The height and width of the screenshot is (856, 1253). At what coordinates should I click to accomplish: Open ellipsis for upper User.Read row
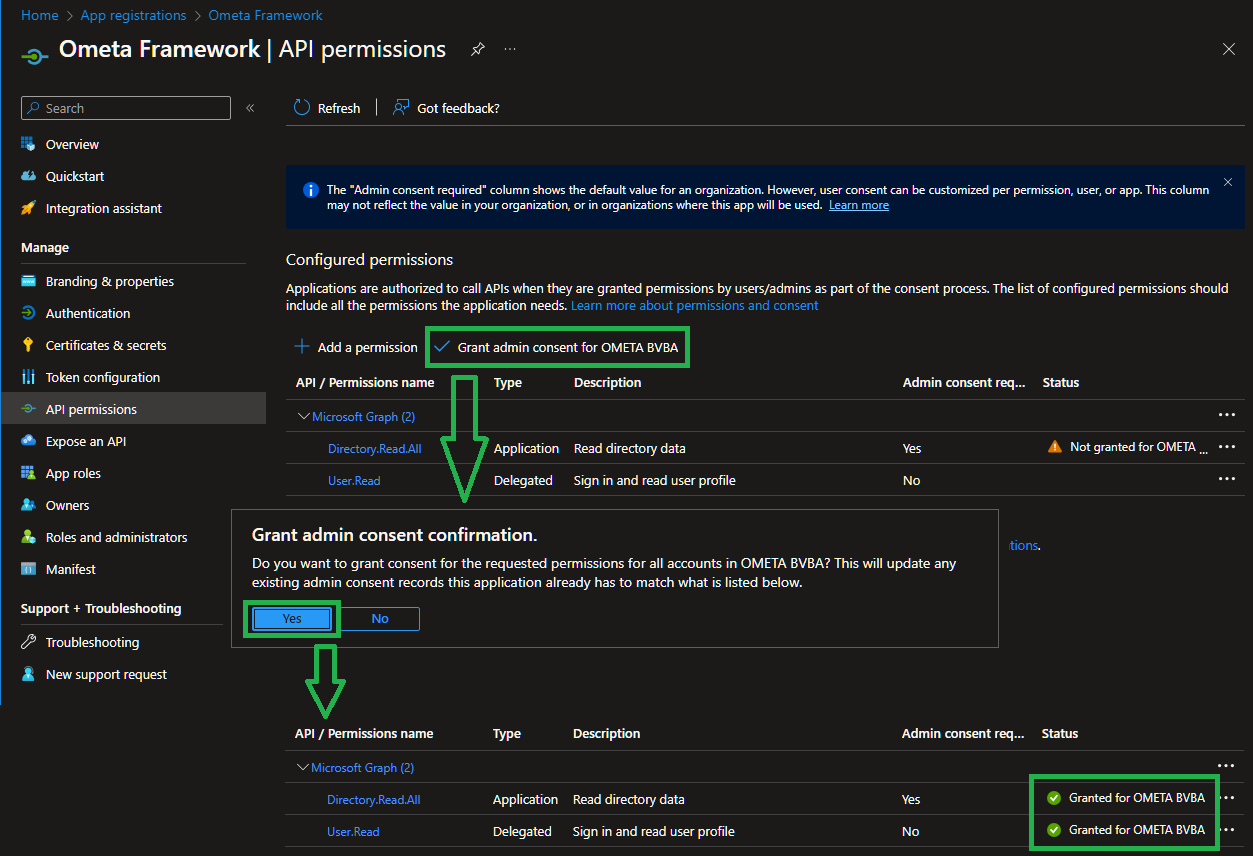(x=1227, y=479)
